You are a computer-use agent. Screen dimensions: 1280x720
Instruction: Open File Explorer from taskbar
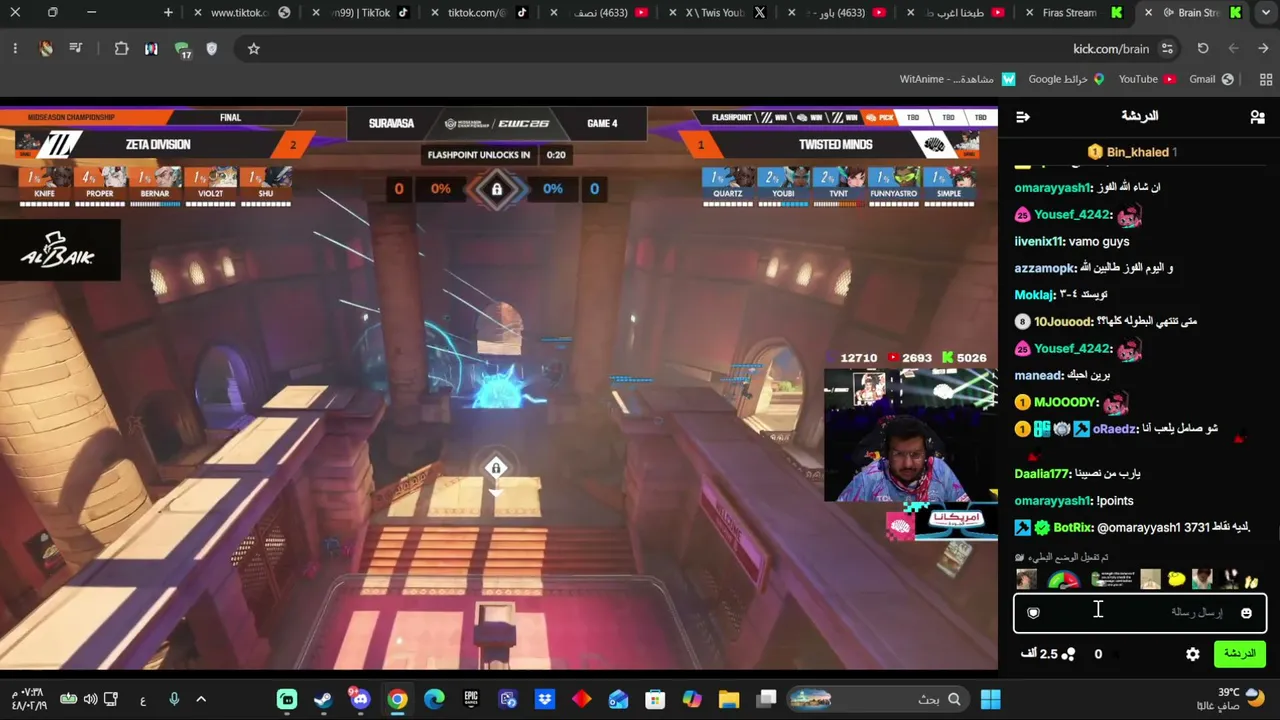coord(729,699)
